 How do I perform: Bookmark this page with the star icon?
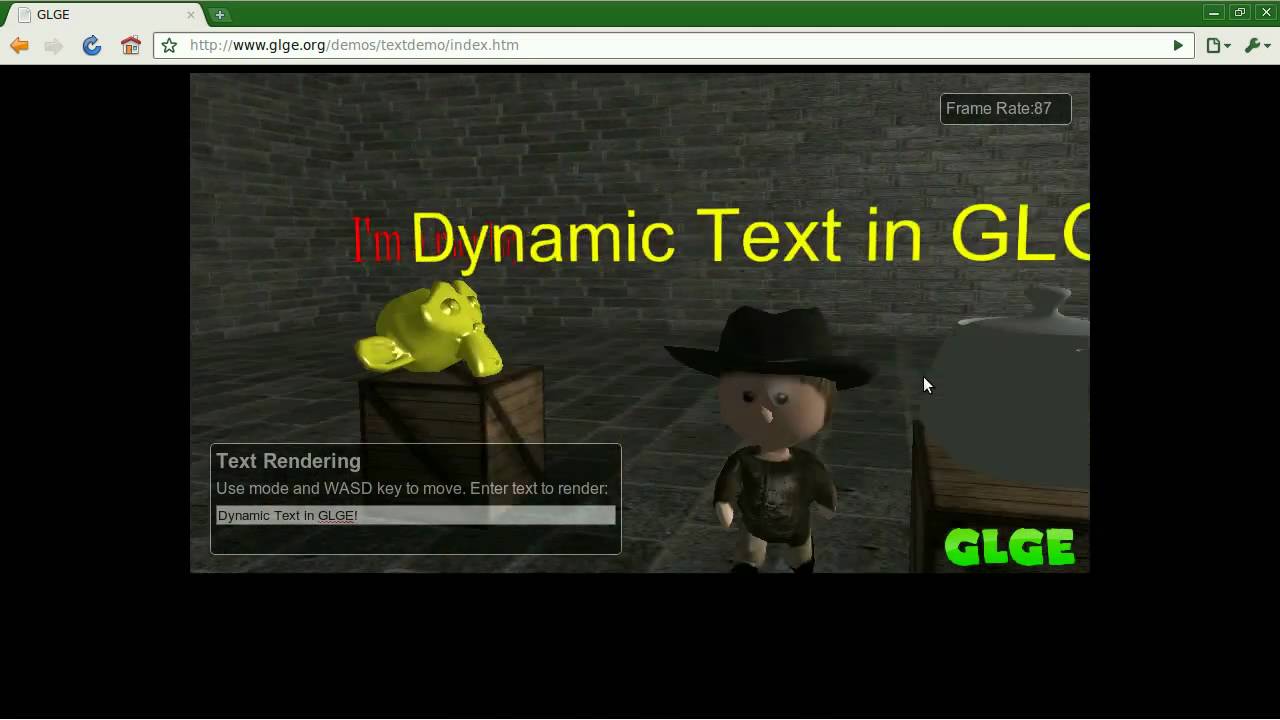coord(169,45)
